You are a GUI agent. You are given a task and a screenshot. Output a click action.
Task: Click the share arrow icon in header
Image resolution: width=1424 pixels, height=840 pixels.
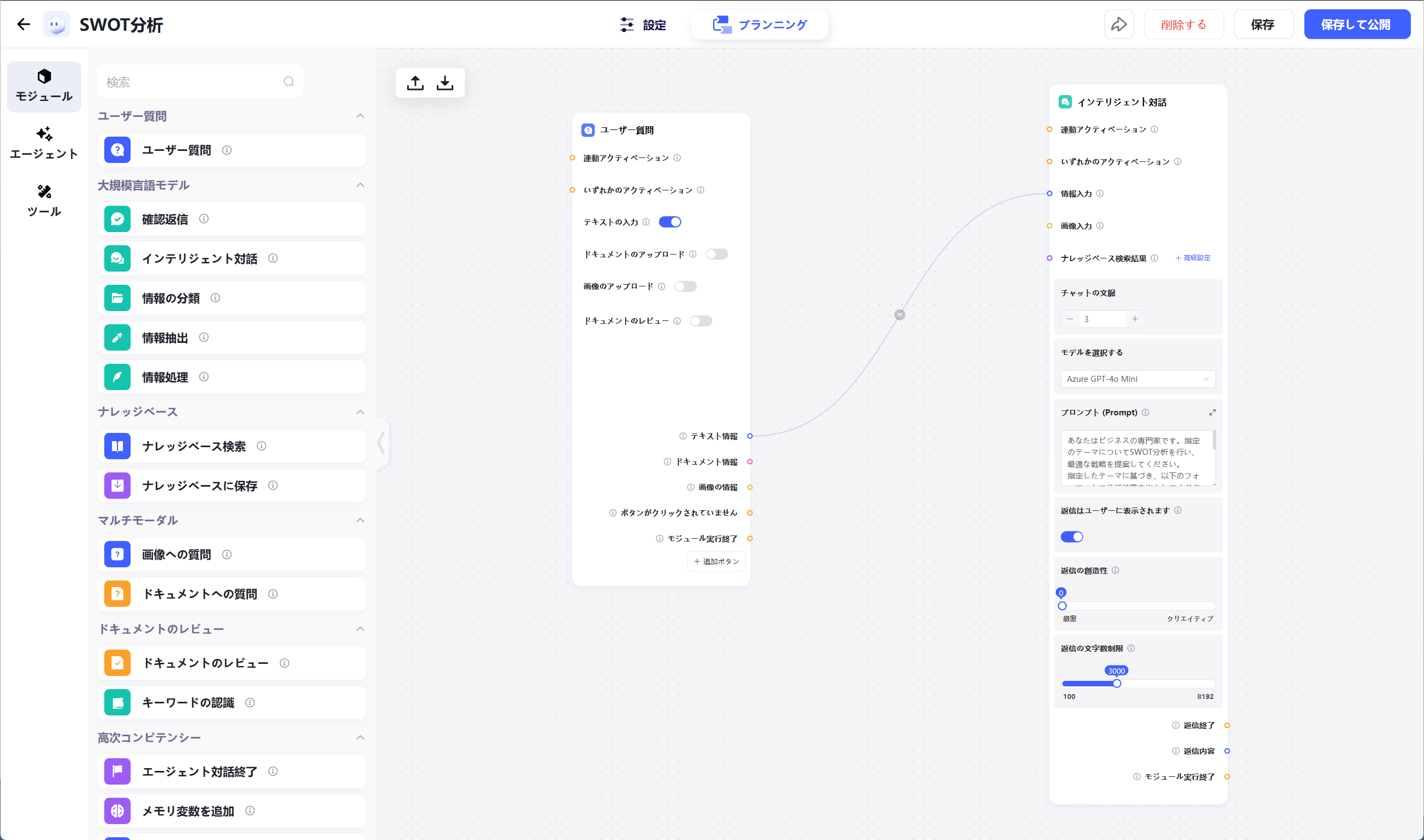(1118, 24)
